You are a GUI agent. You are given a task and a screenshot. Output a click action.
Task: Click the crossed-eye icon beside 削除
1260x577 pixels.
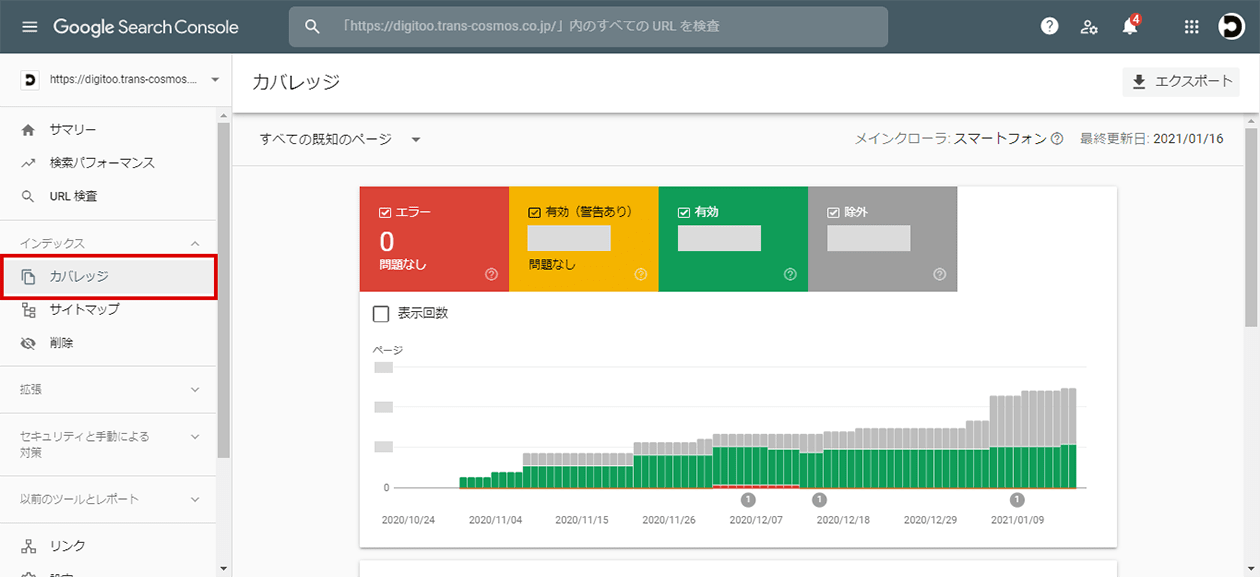point(28,342)
